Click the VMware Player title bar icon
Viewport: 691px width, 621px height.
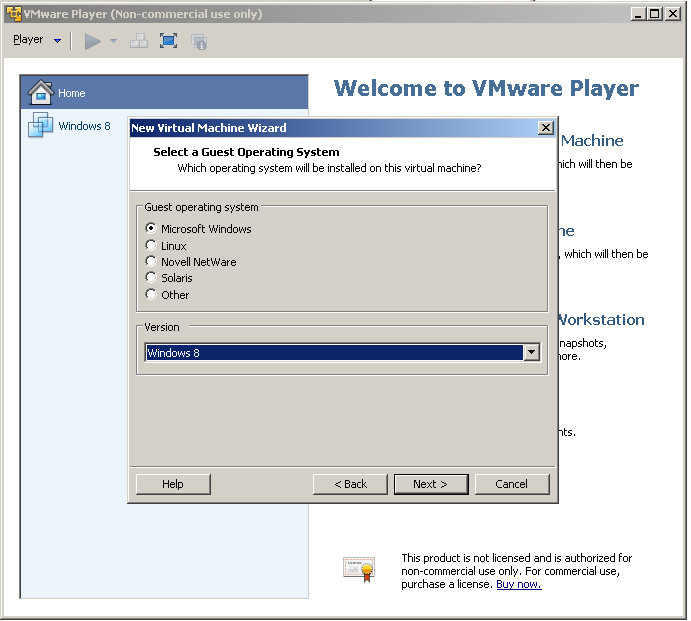(14, 14)
